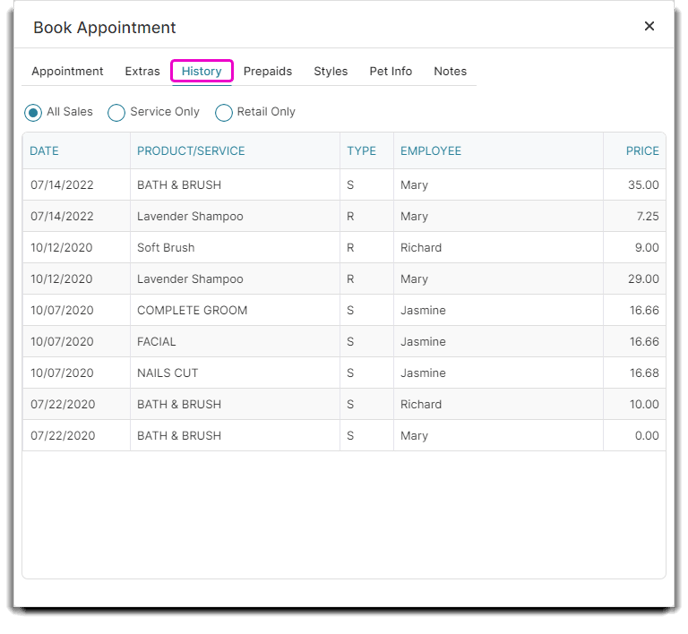
Task: Choose the Retail Only radio option
Action: pyautogui.click(x=223, y=112)
